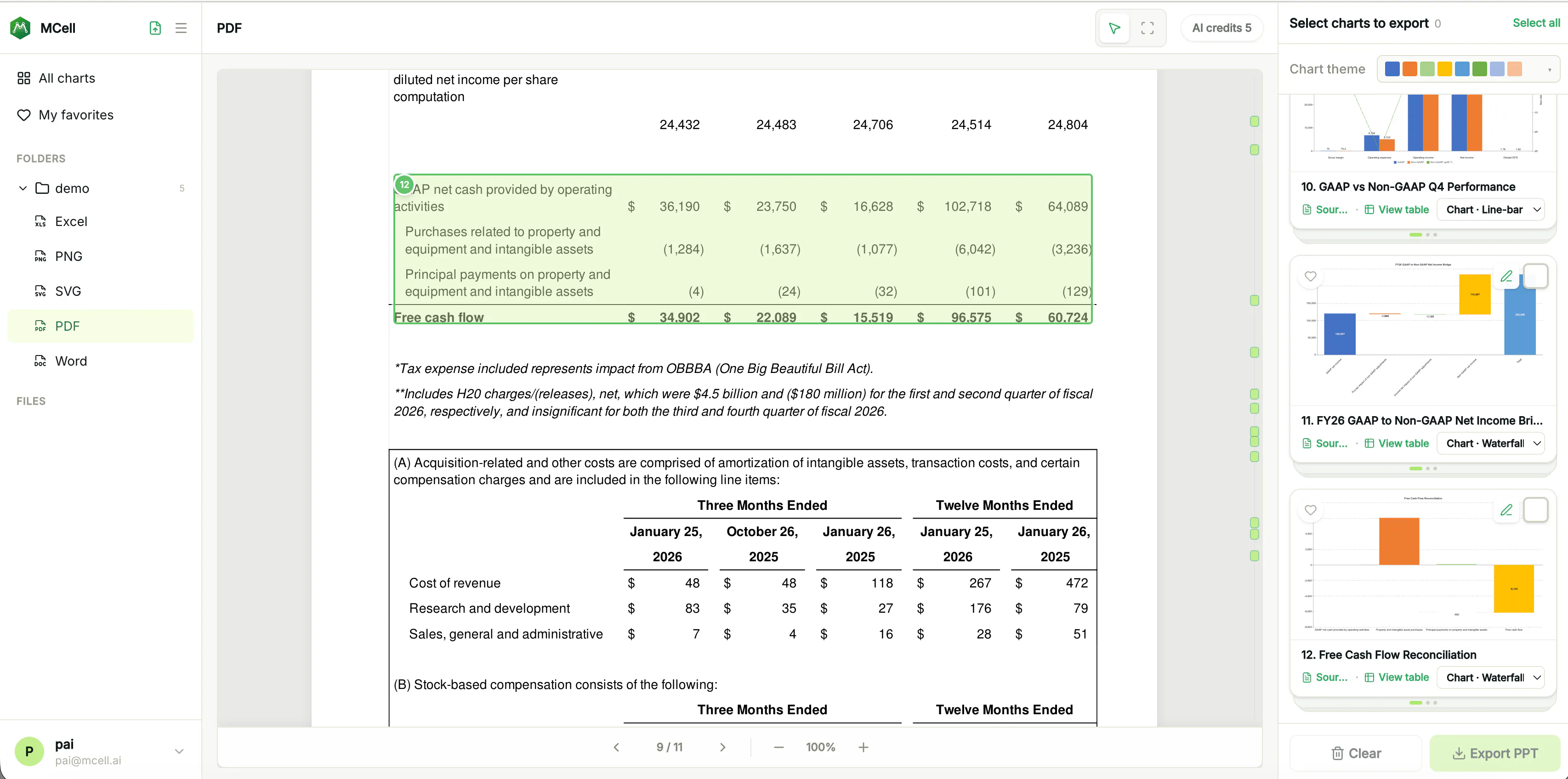Click the green 12 badge on the highlighted table

404,184
